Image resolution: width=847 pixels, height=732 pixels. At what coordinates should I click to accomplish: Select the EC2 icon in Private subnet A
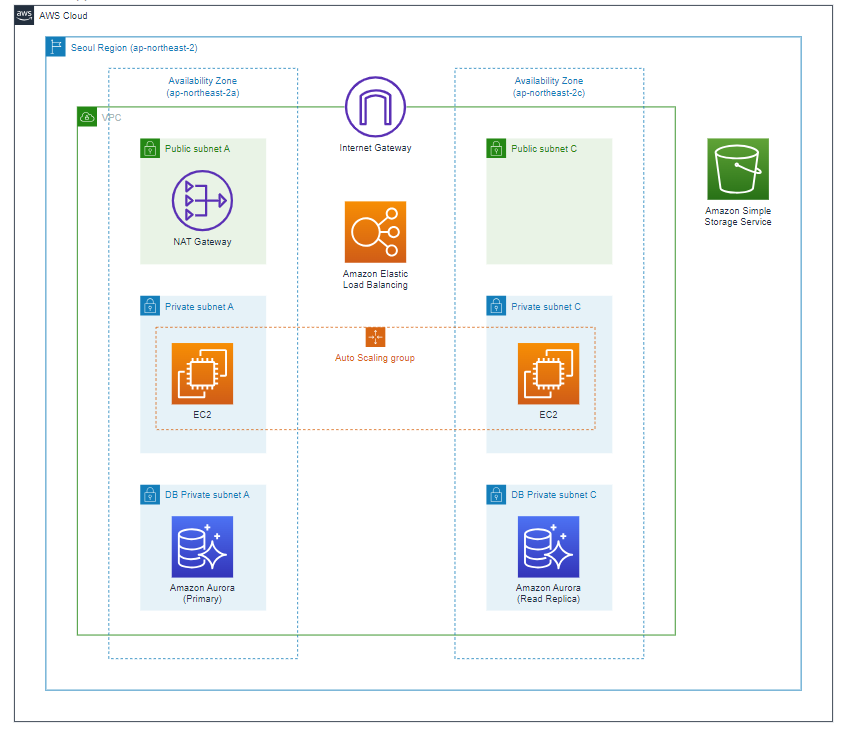pyautogui.click(x=202, y=374)
